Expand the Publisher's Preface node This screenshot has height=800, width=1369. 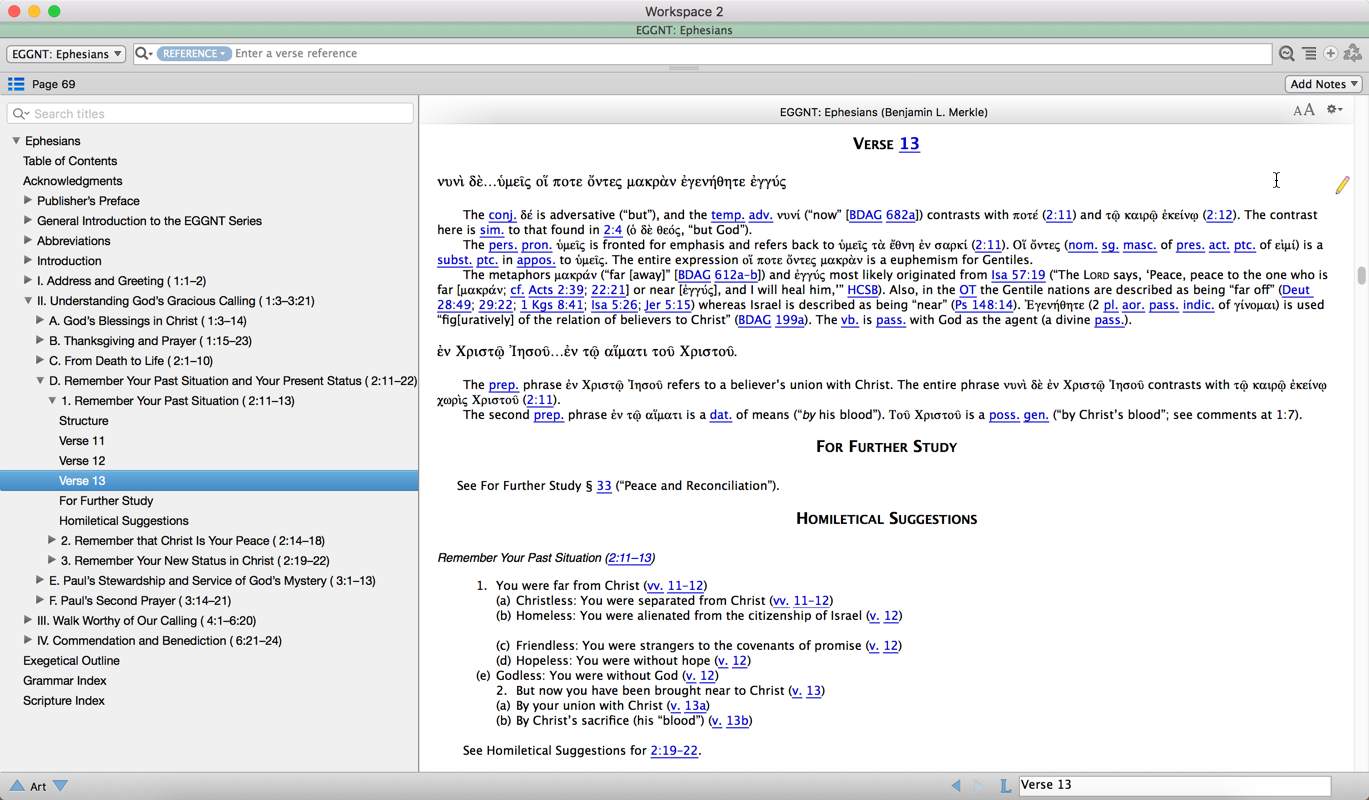28,201
